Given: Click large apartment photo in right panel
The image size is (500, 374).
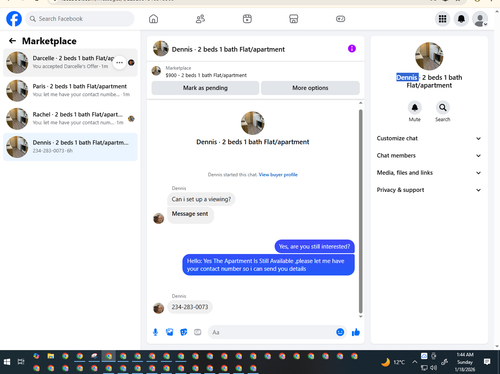Looking at the screenshot, I should click(429, 56).
